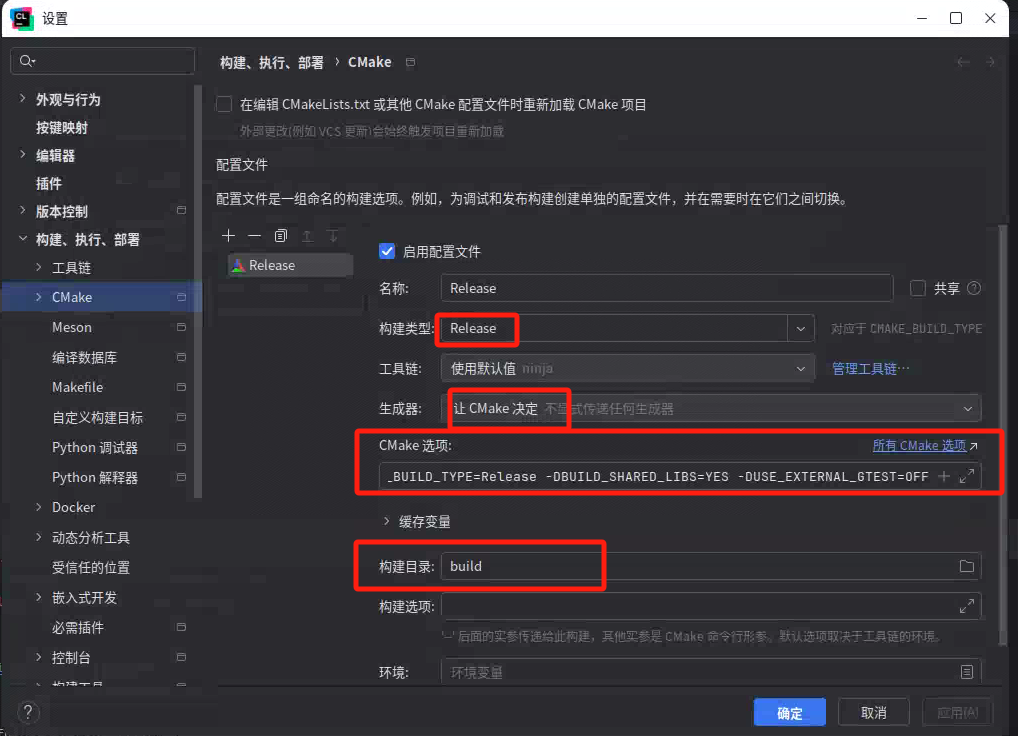
Task: Move profile down with the down arrow icon
Action: tap(333, 236)
